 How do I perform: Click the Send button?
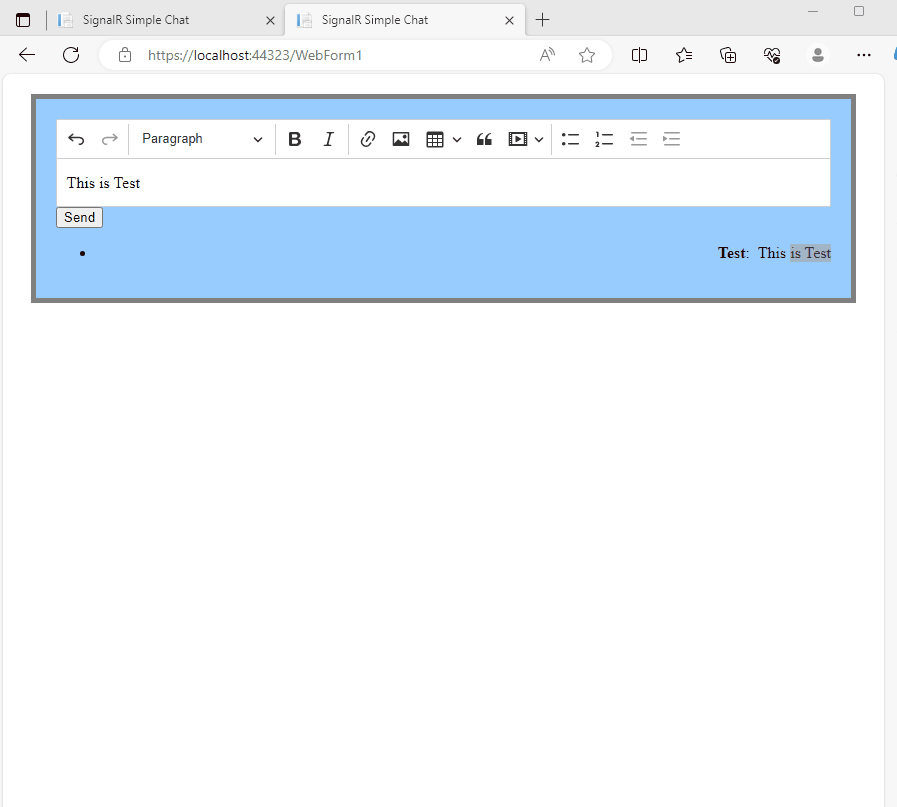pyautogui.click(x=79, y=217)
